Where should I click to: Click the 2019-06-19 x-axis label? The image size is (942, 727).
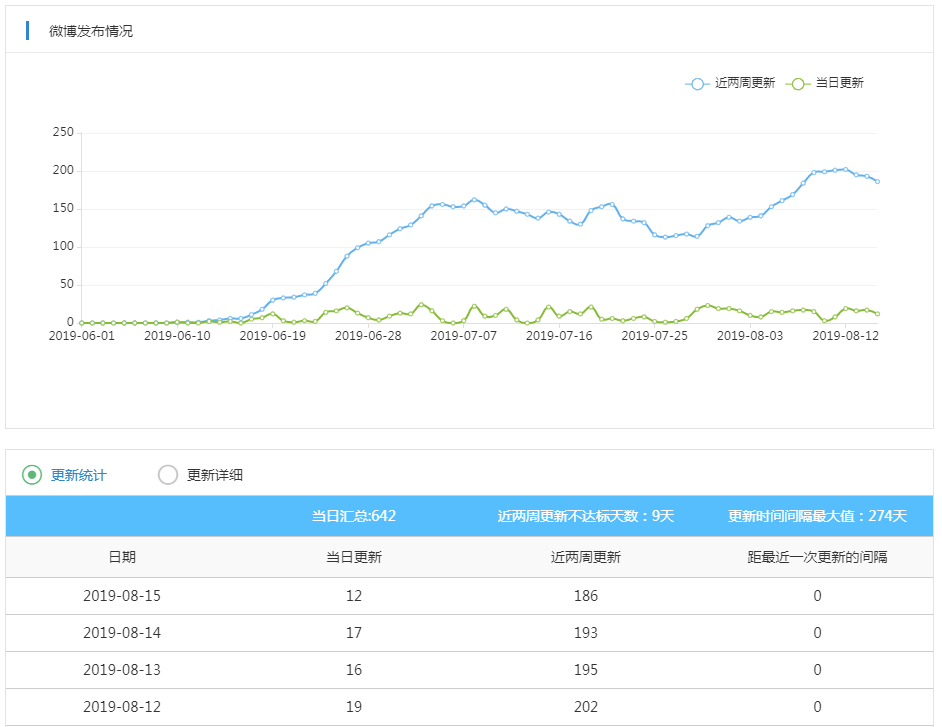273,336
